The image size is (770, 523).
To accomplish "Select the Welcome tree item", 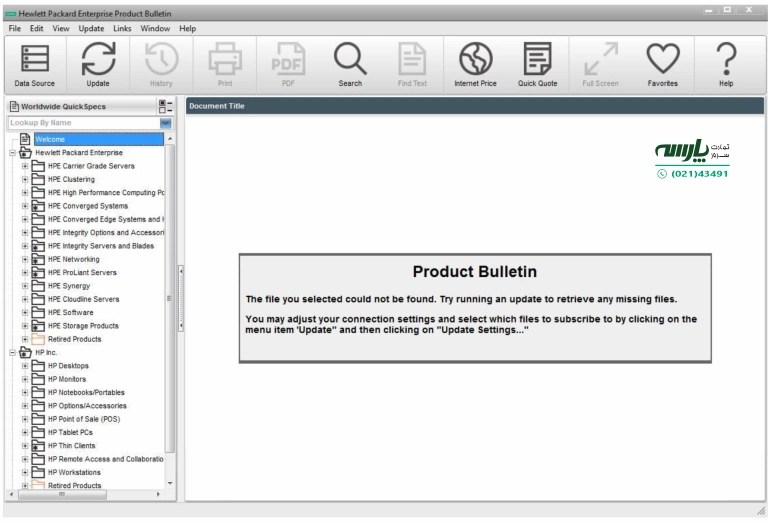I will [99, 139].
